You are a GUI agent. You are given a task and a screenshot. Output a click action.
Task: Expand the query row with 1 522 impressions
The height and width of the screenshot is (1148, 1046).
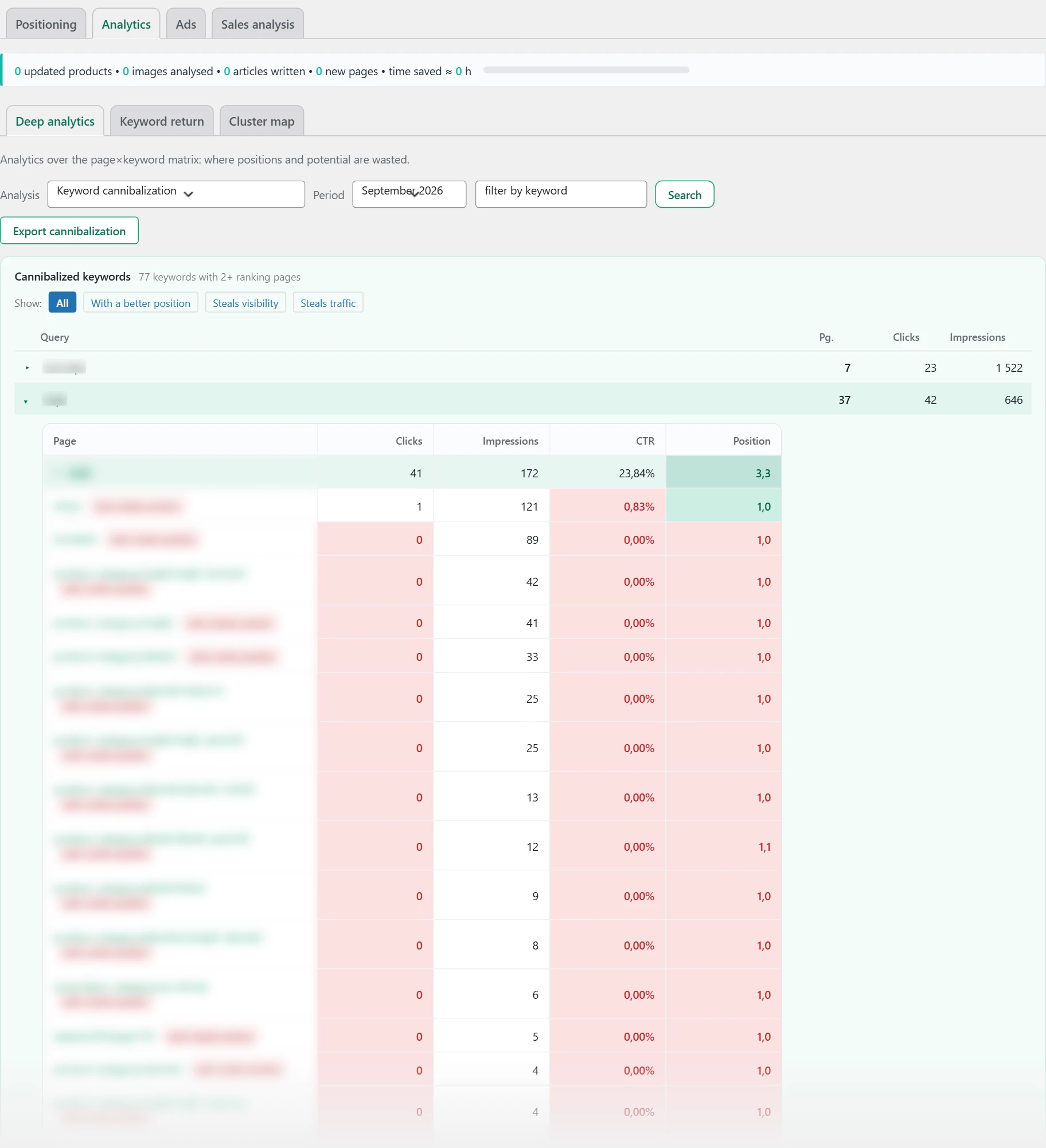click(x=28, y=368)
